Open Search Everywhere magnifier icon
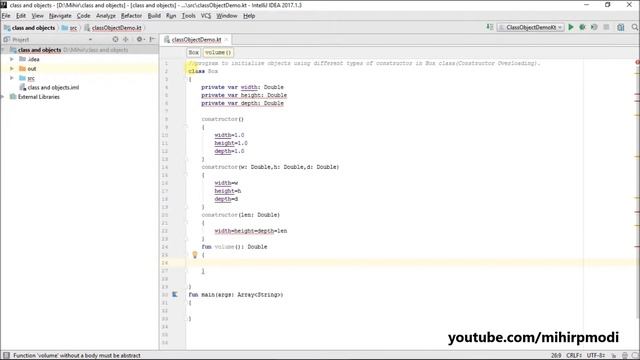This screenshot has width=640, height=360. tap(635, 27)
